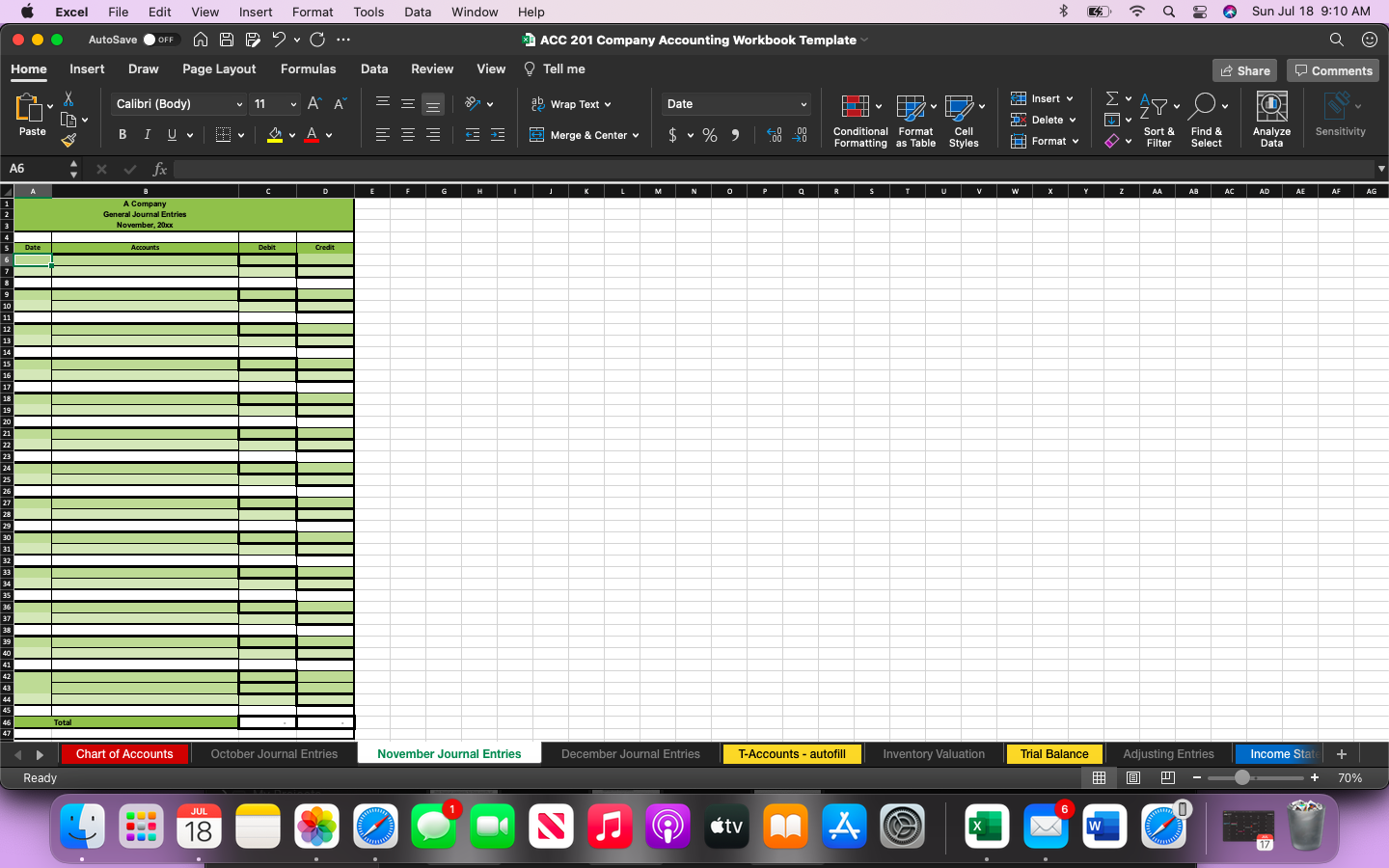
Task: Click the Share button
Action: [1244, 69]
